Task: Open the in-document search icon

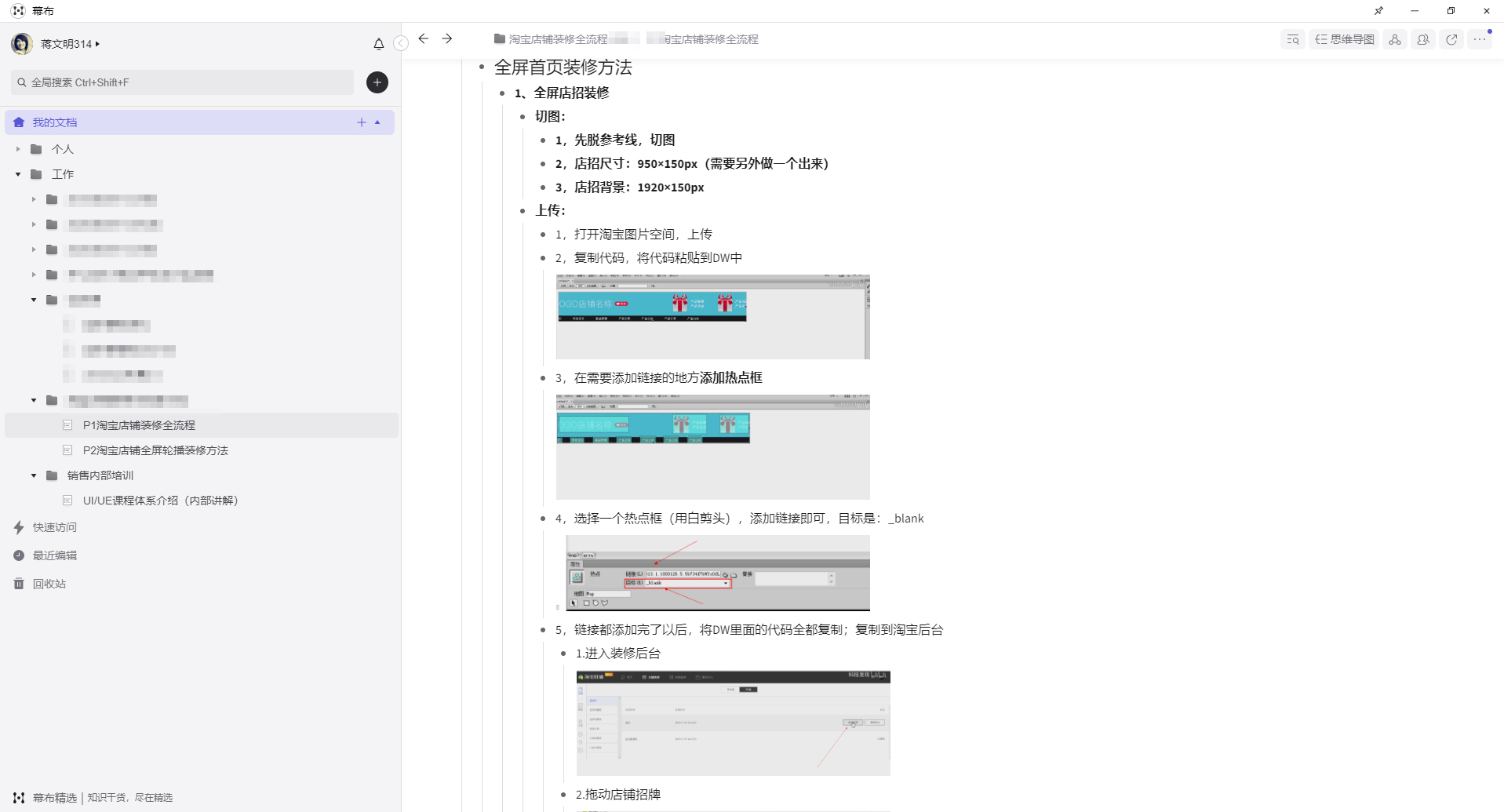Action: (x=1293, y=39)
